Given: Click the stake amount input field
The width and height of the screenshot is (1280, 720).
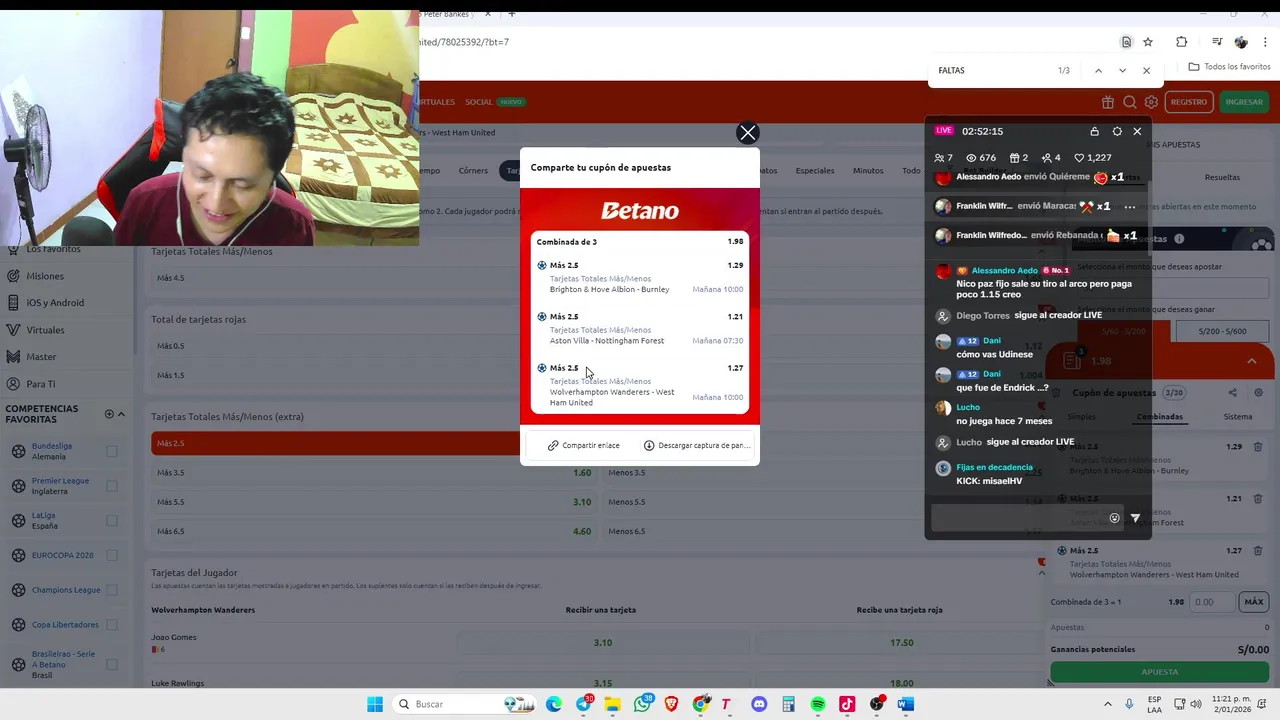Looking at the screenshot, I should click(x=1211, y=602).
